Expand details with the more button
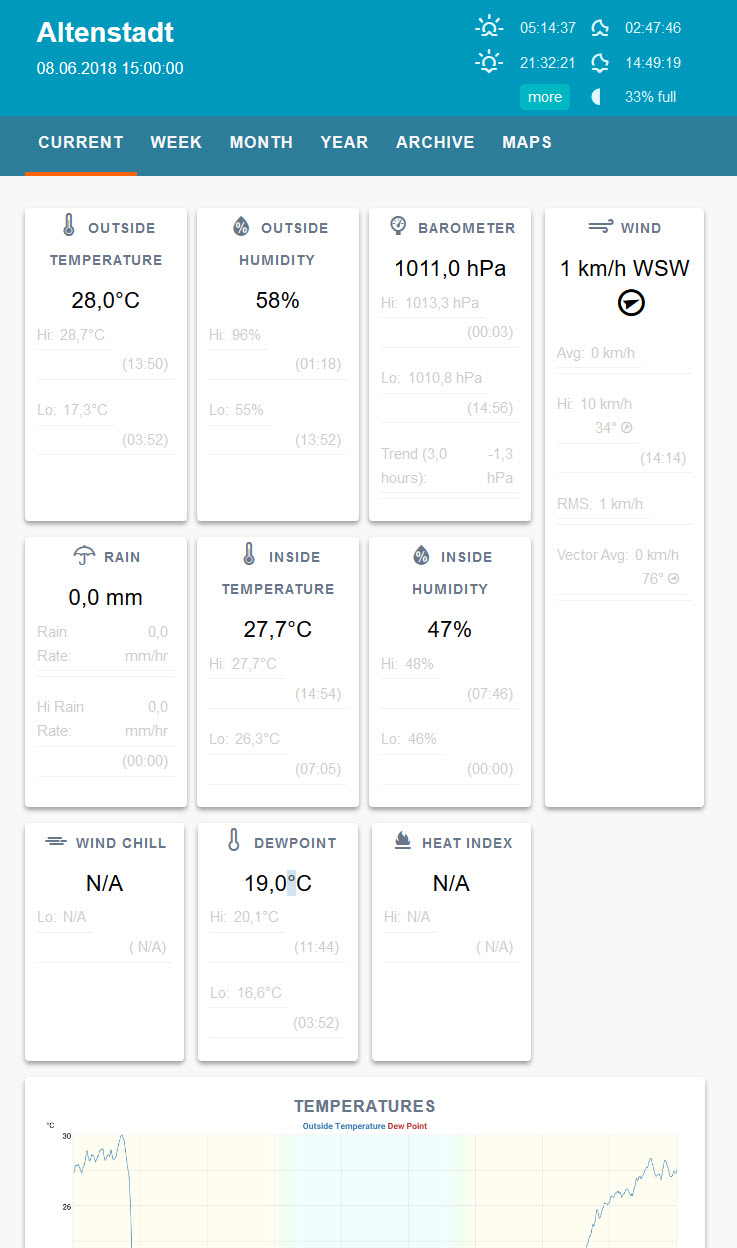737x1248 pixels. click(545, 97)
